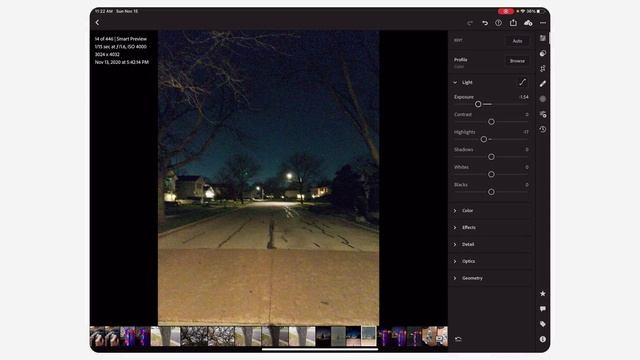Click the Browse profile button
The image size is (640, 360).
click(517, 61)
